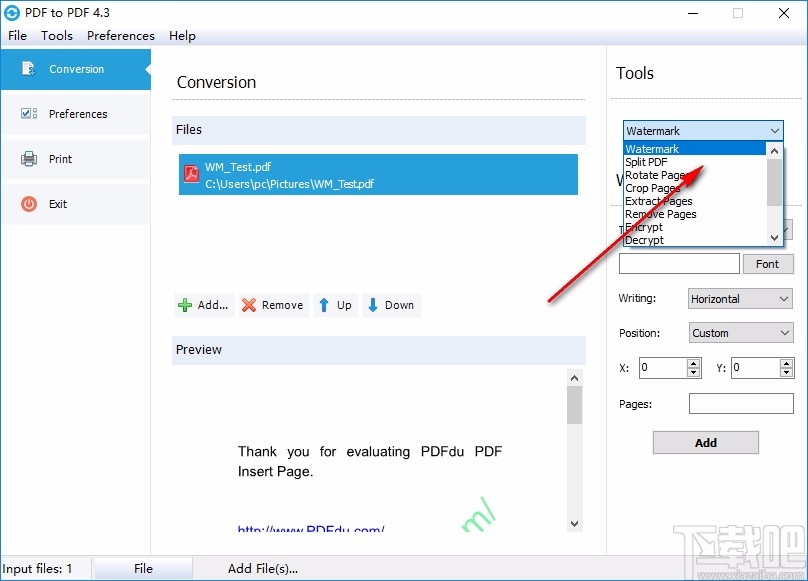Open the Position Custom dropdown
The width and height of the screenshot is (808, 581).
pyautogui.click(x=740, y=333)
